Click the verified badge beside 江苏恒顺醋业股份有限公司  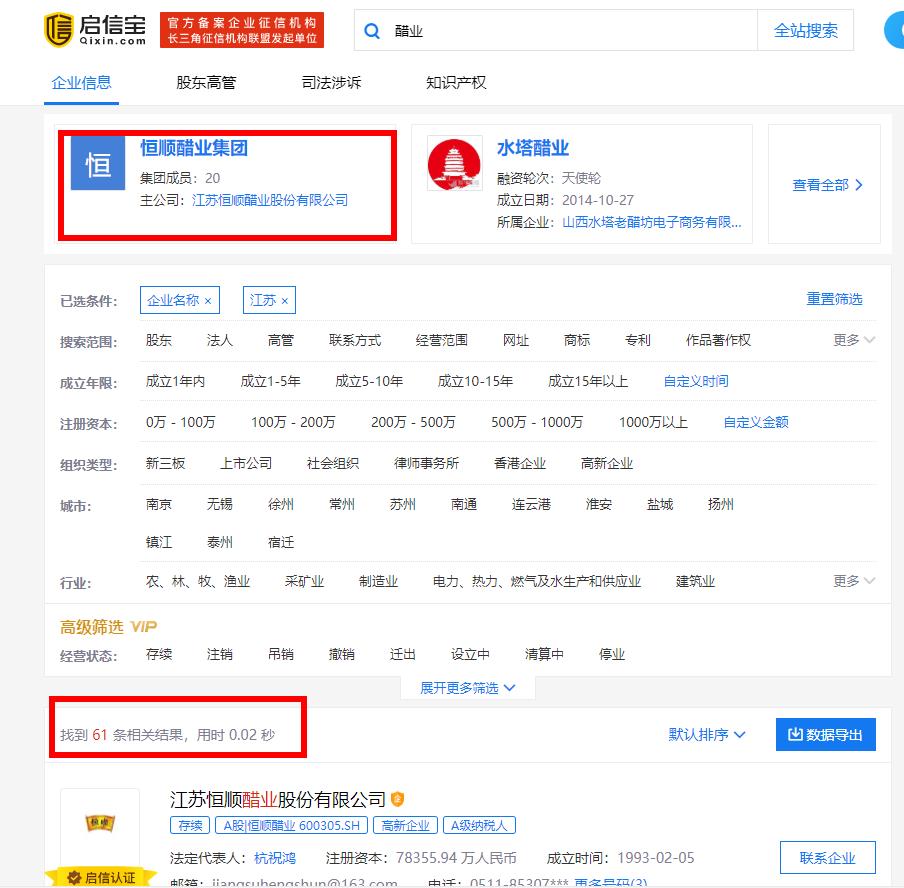(x=397, y=799)
